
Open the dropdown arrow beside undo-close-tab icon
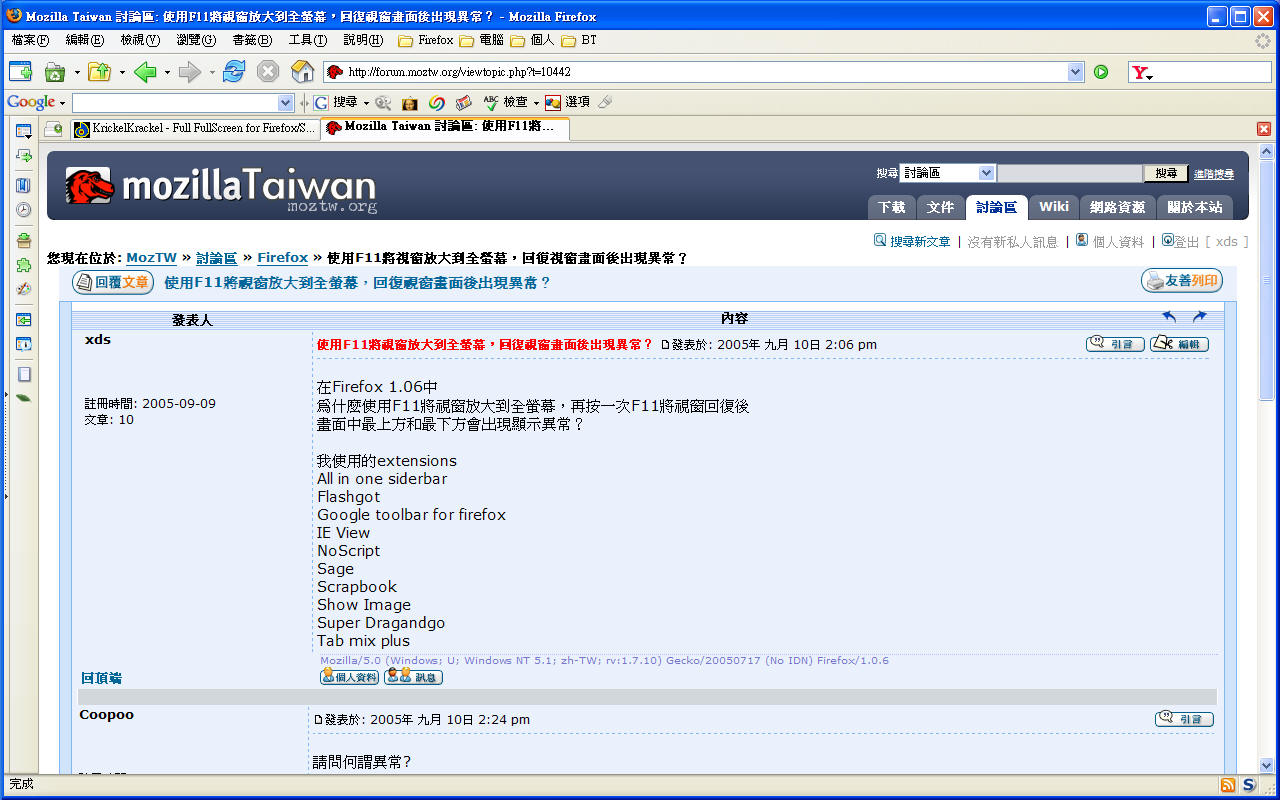tap(75, 72)
